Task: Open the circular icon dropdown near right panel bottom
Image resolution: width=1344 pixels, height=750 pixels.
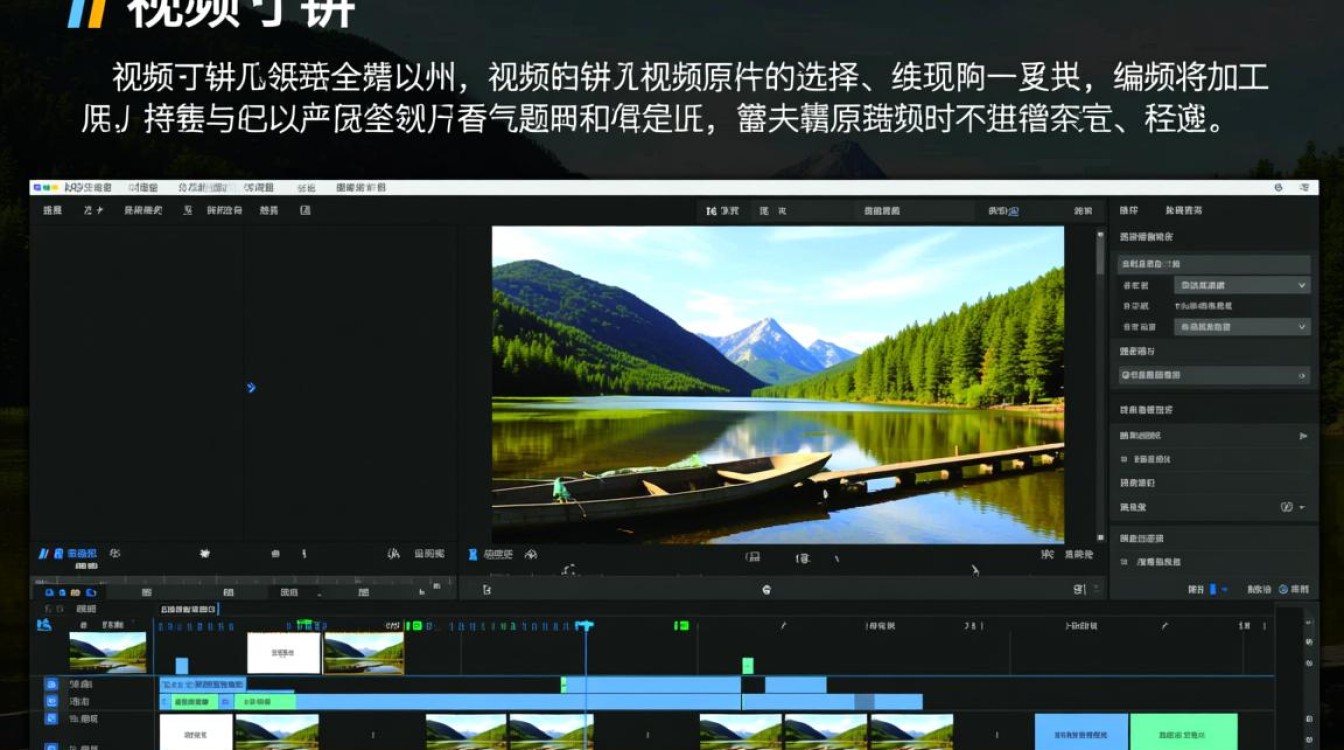Action: 1293,508
